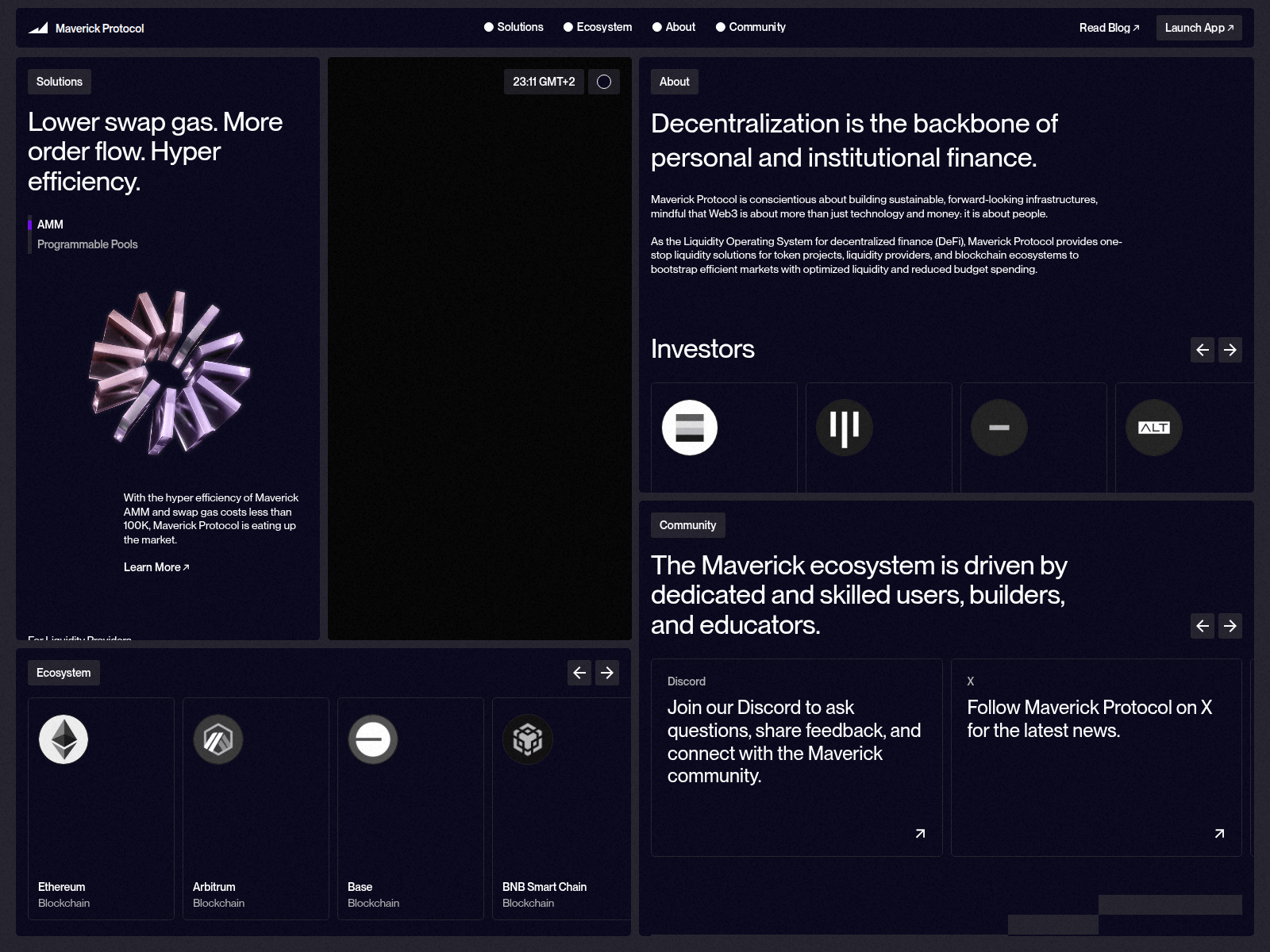Open the Ecosystem nav item

pyautogui.click(x=598, y=27)
